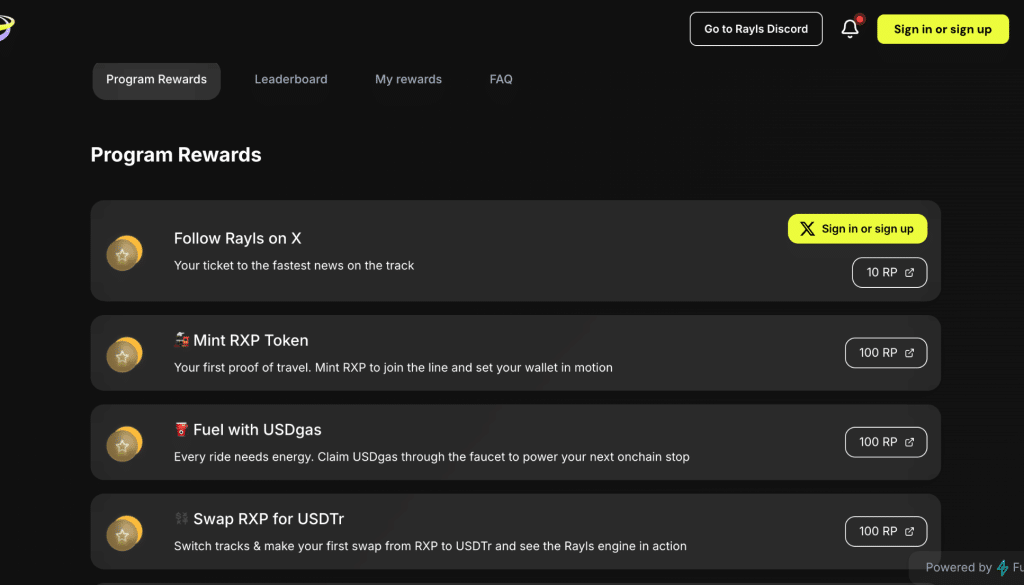The image size is (1024, 585).
Task: Click the red notification badge on the bell
Action: point(859,18)
